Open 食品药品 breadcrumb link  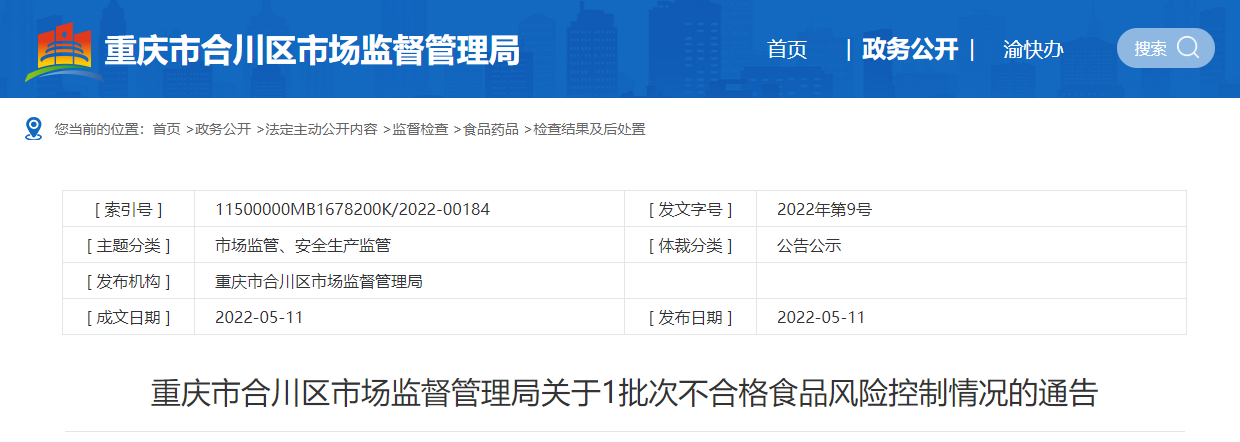pyautogui.click(x=491, y=129)
